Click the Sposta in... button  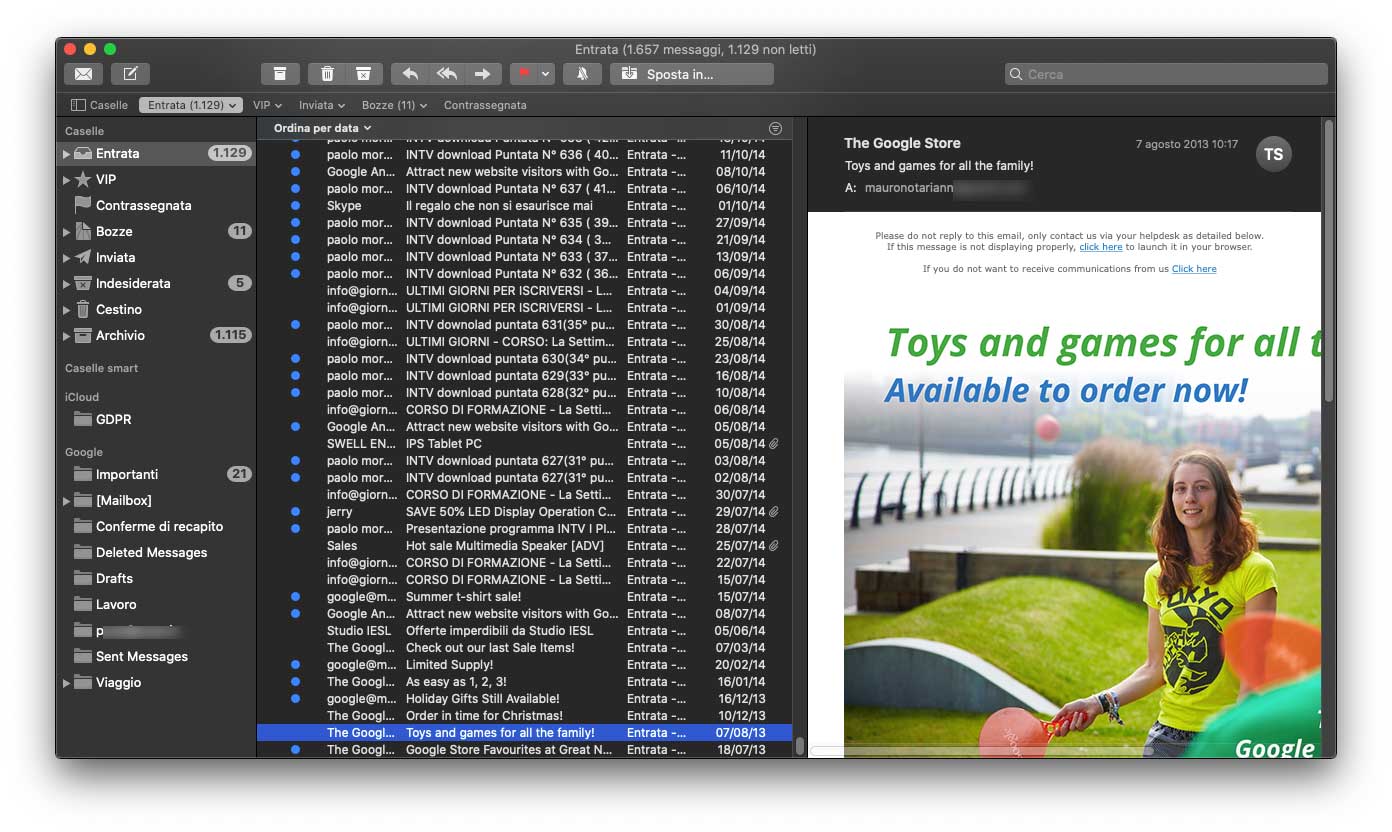pos(692,74)
